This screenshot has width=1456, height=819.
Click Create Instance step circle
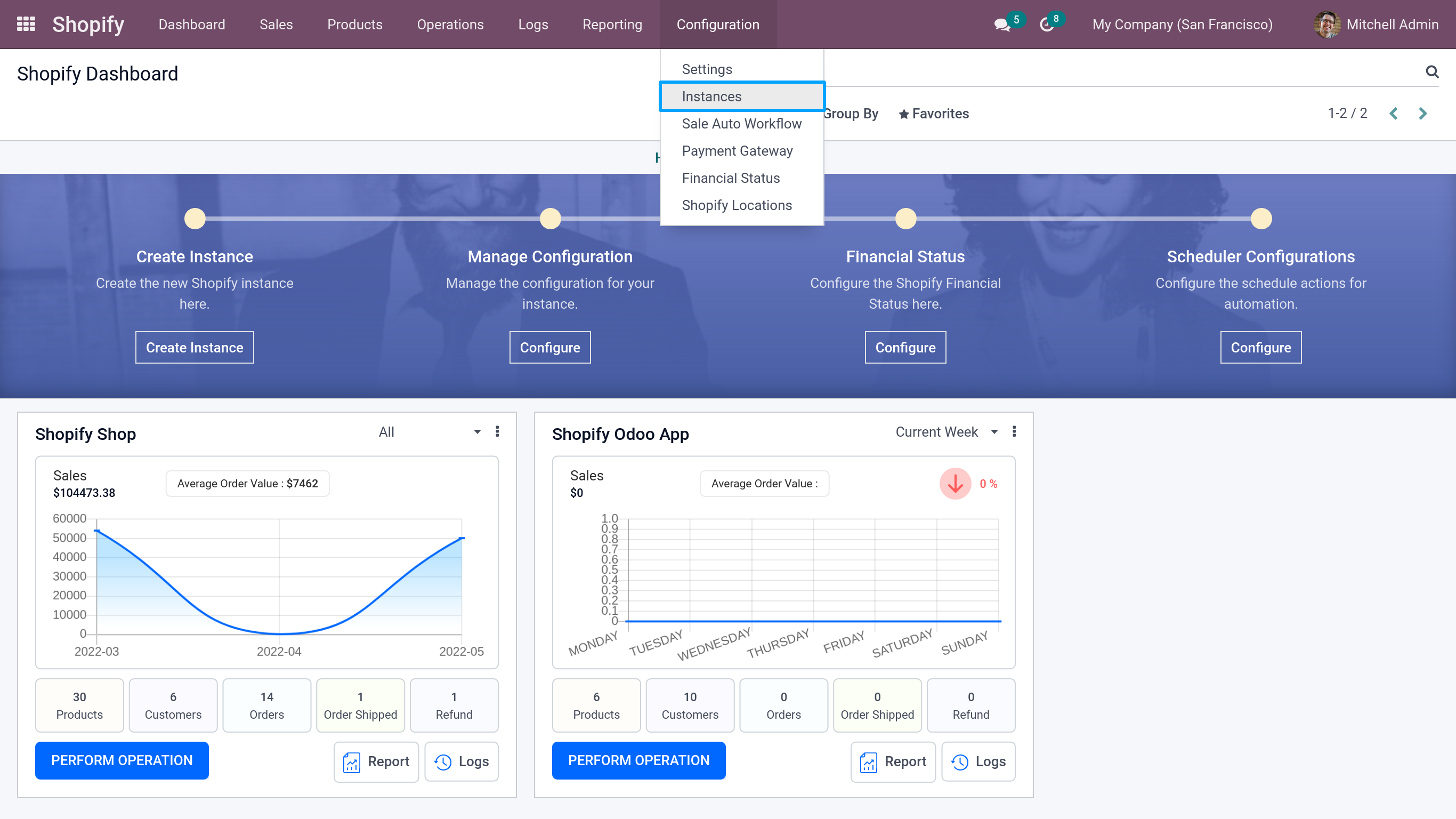click(x=195, y=218)
